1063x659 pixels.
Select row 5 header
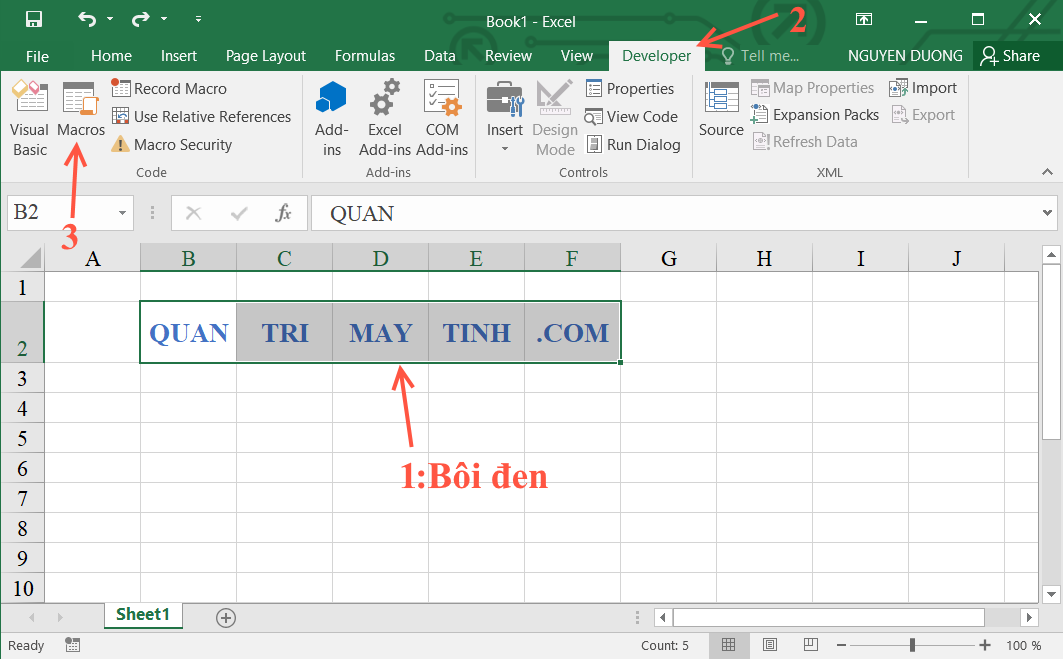pyautogui.click(x=22, y=438)
